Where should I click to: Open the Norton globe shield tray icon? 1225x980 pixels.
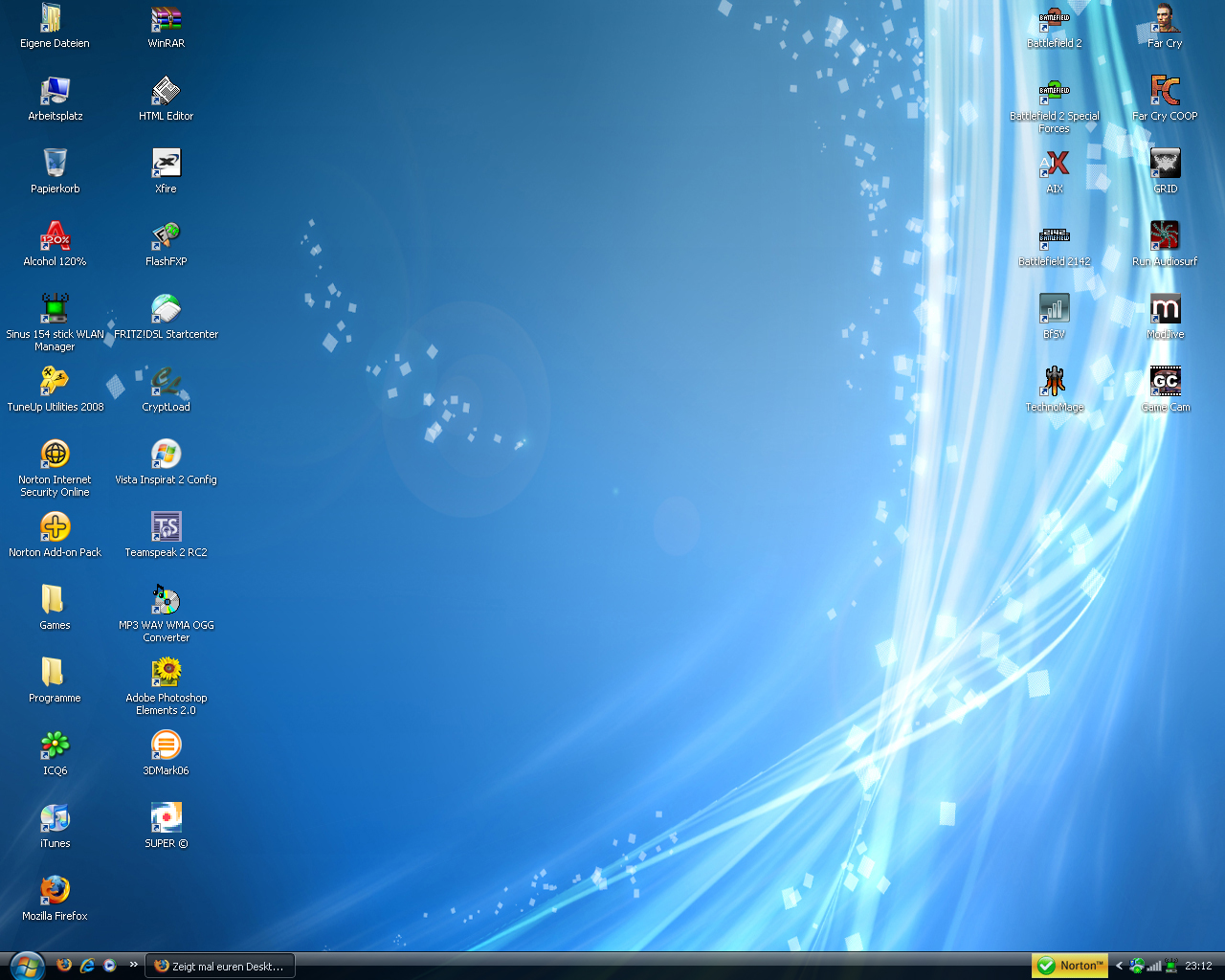pyautogui.click(x=1137, y=966)
